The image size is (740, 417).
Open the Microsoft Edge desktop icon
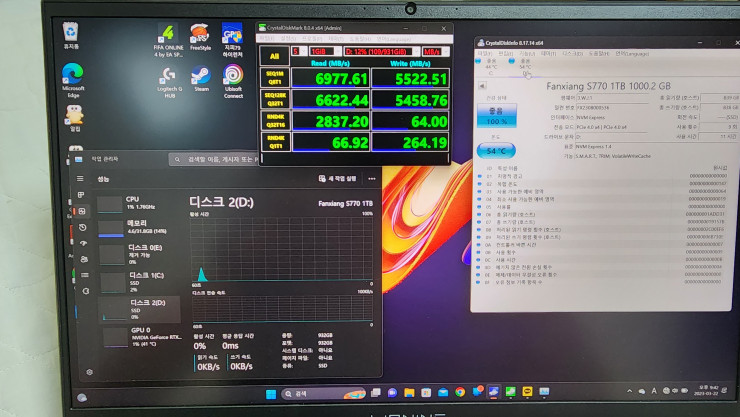click(73, 80)
